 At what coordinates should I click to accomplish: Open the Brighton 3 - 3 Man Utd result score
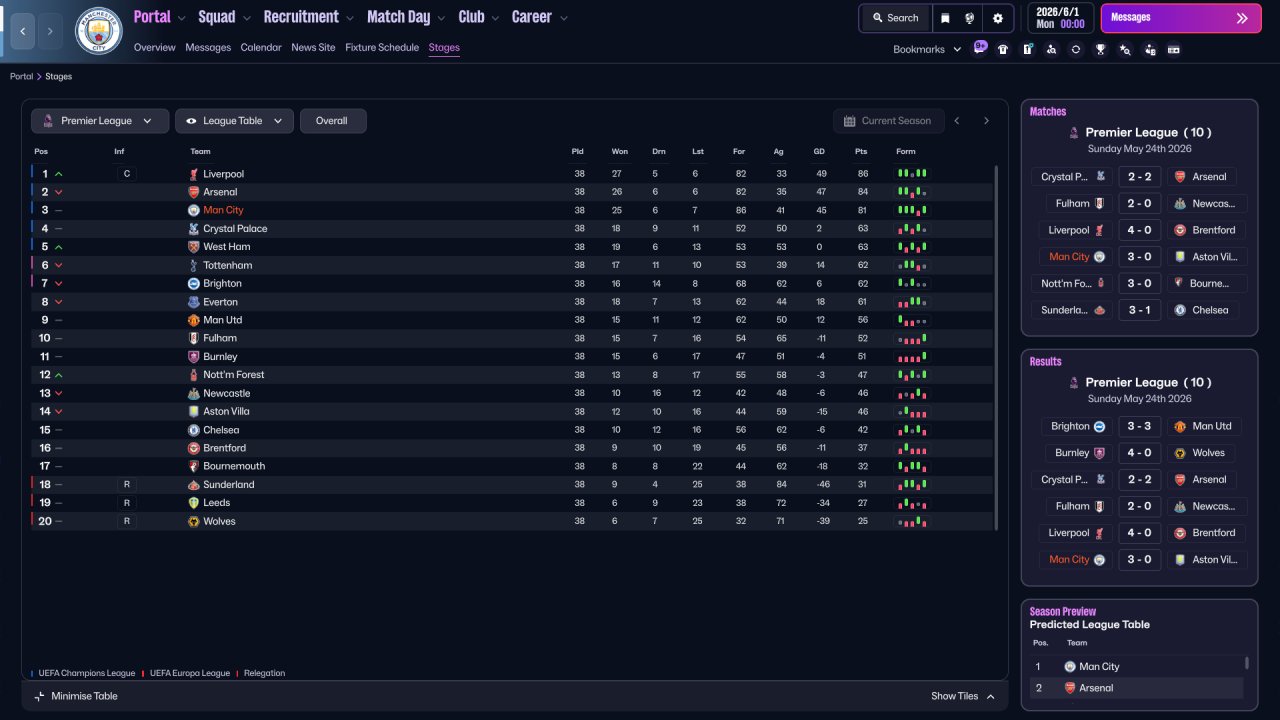tap(1139, 426)
